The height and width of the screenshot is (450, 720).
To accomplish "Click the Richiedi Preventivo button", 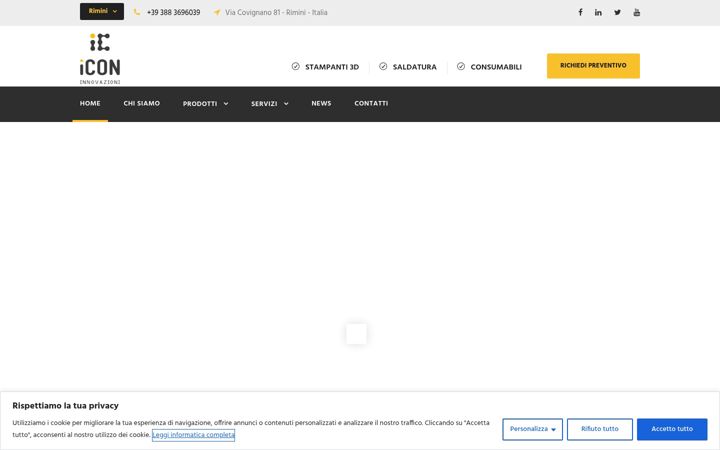I will point(593,66).
